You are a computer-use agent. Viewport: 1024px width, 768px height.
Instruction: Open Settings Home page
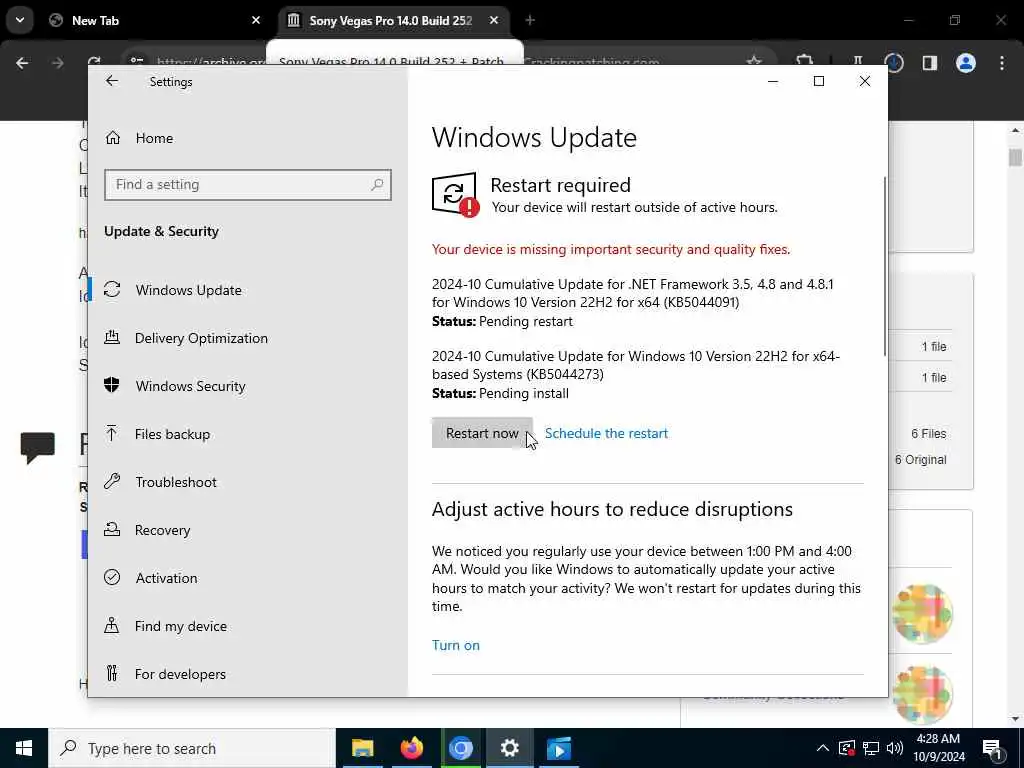[154, 138]
